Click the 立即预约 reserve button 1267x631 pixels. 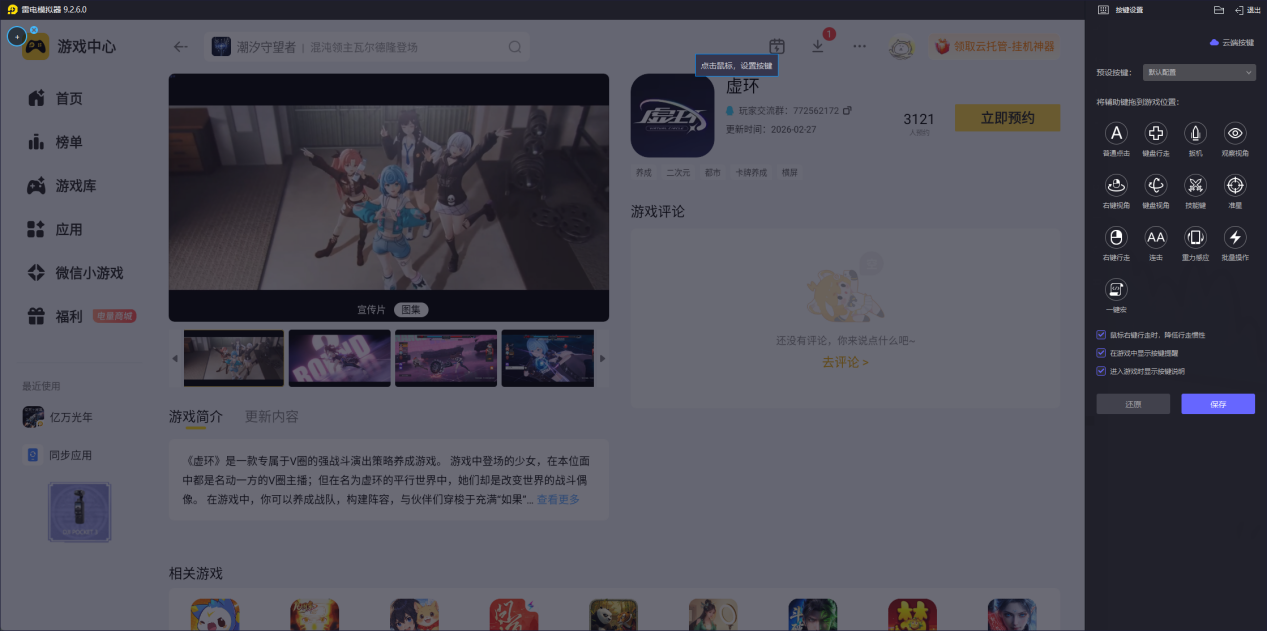pyautogui.click(x=1007, y=118)
